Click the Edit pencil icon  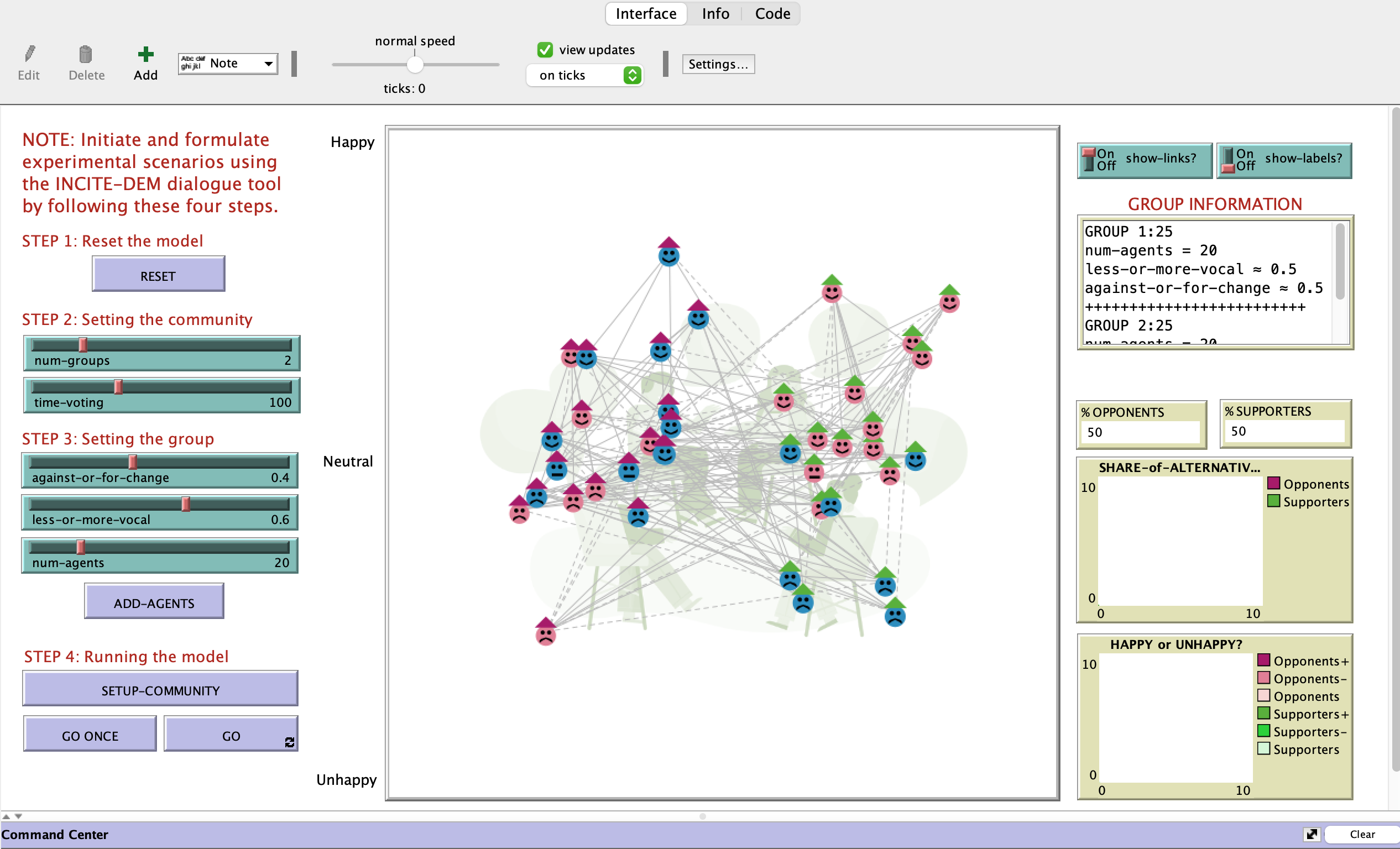coord(29,55)
